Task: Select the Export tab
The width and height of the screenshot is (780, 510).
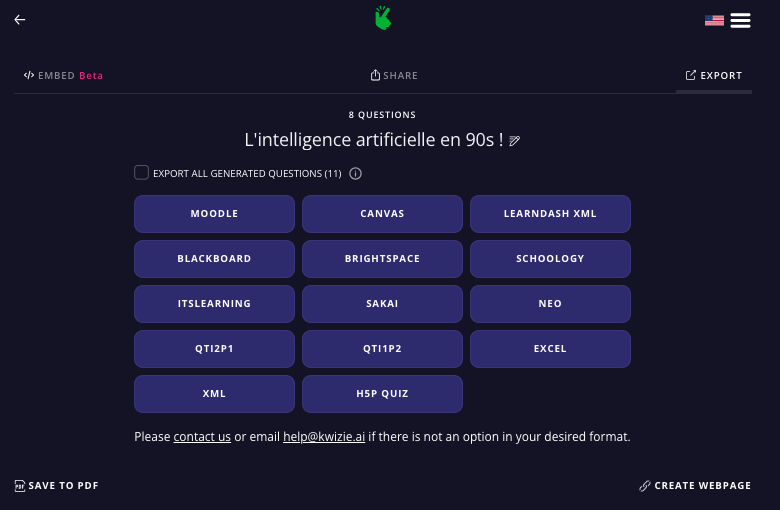Action: pos(714,76)
